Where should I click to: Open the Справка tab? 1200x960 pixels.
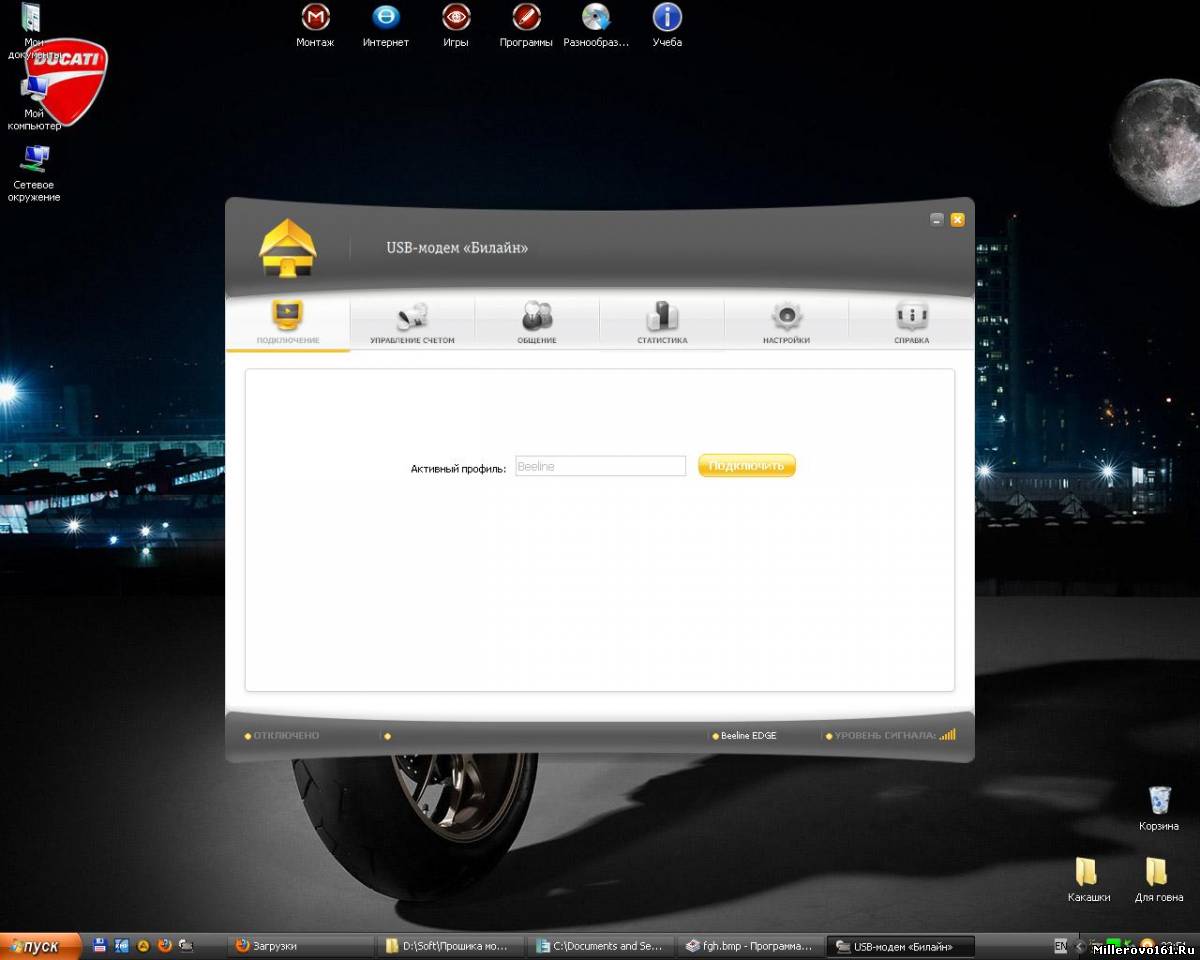click(911, 323)
